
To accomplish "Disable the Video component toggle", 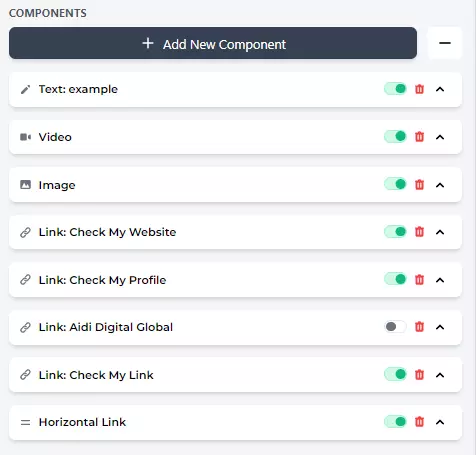I will pos(395,137).
